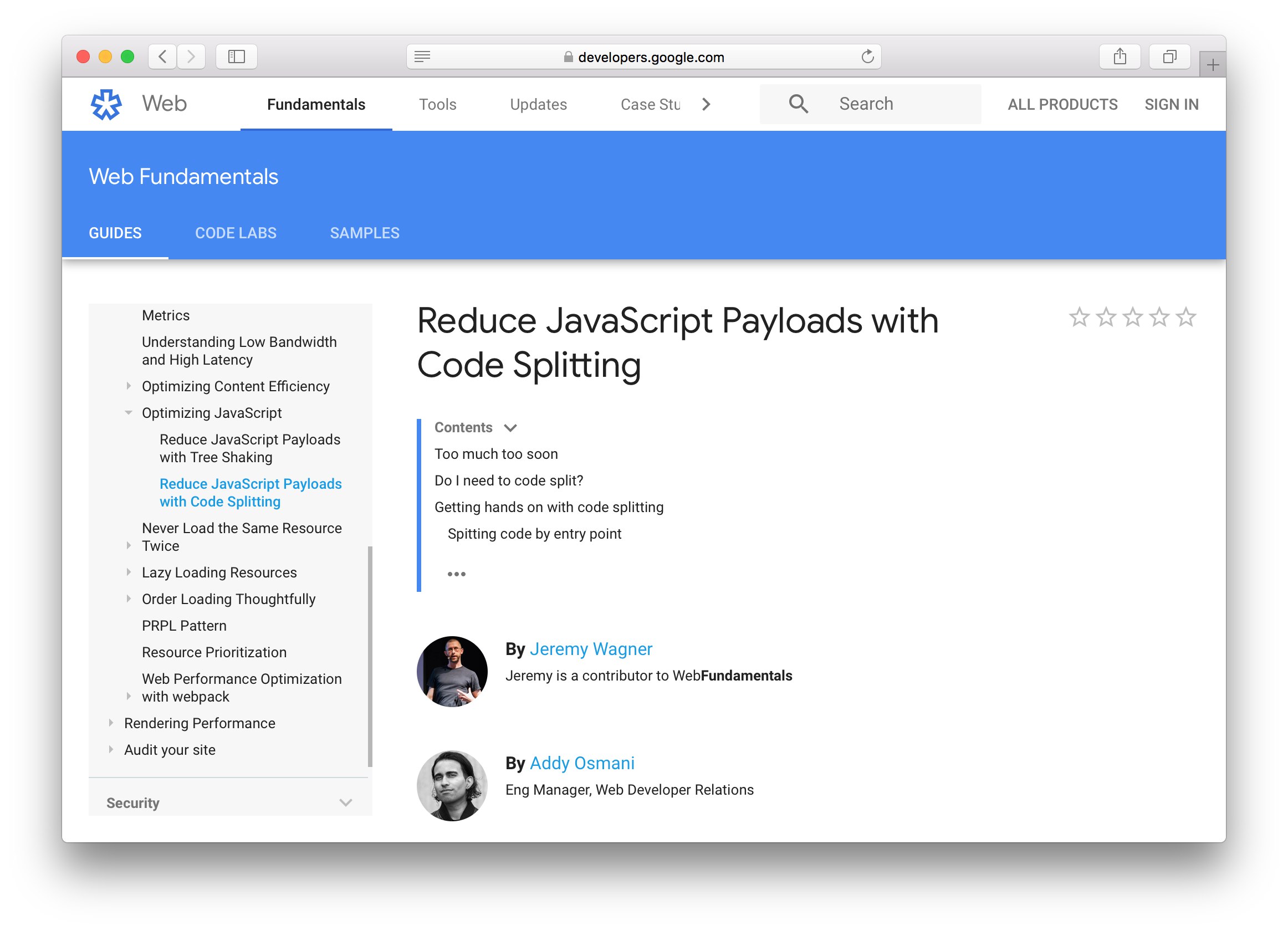Open the Share menu icon
Viewport: 1288px width, 931px height.
coord(1120,57)
